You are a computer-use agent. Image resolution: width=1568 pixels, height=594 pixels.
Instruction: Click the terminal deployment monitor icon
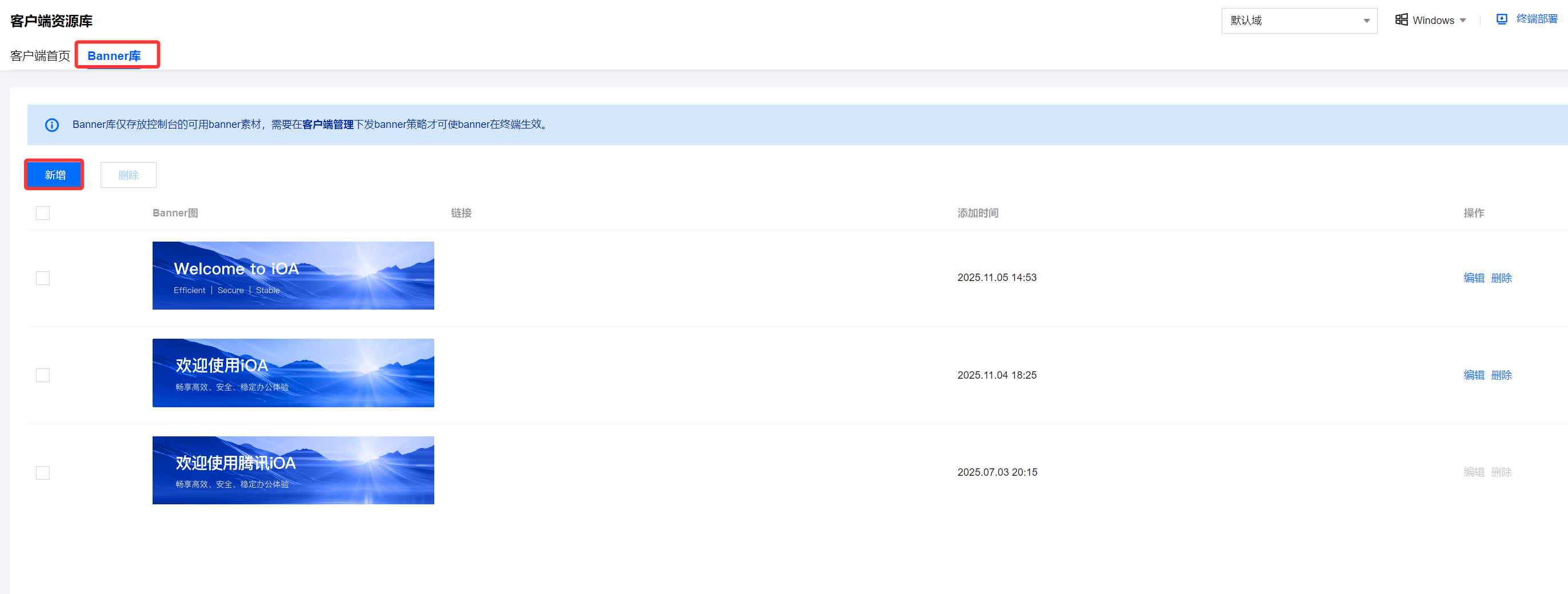coord(1502,19)
